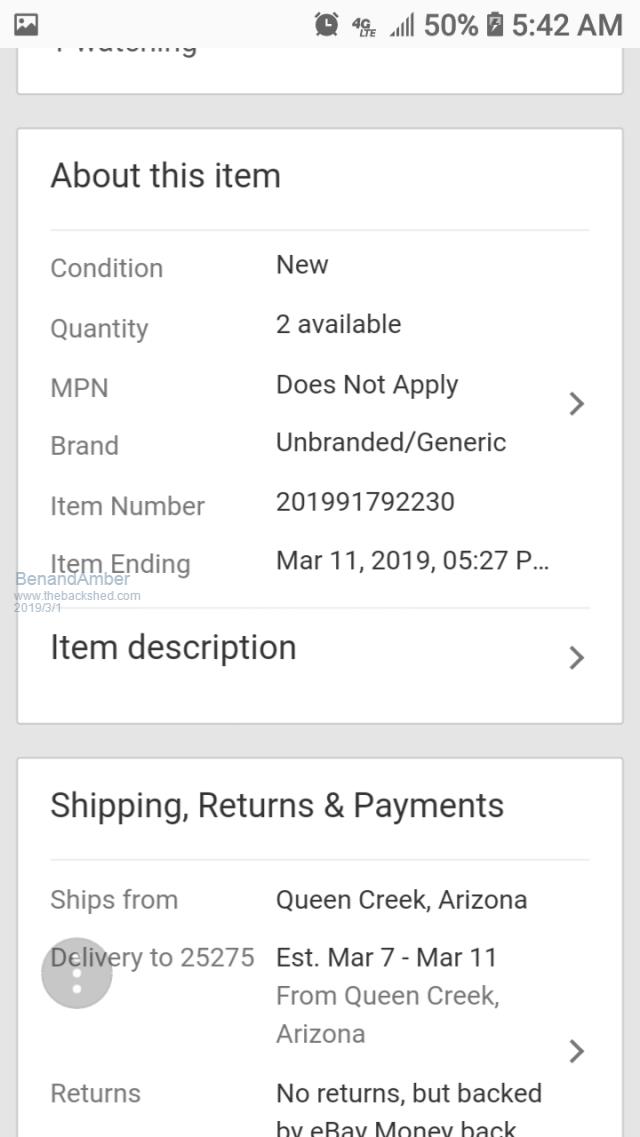Expand item specifics chevron beside MPN

coord(576,404)
